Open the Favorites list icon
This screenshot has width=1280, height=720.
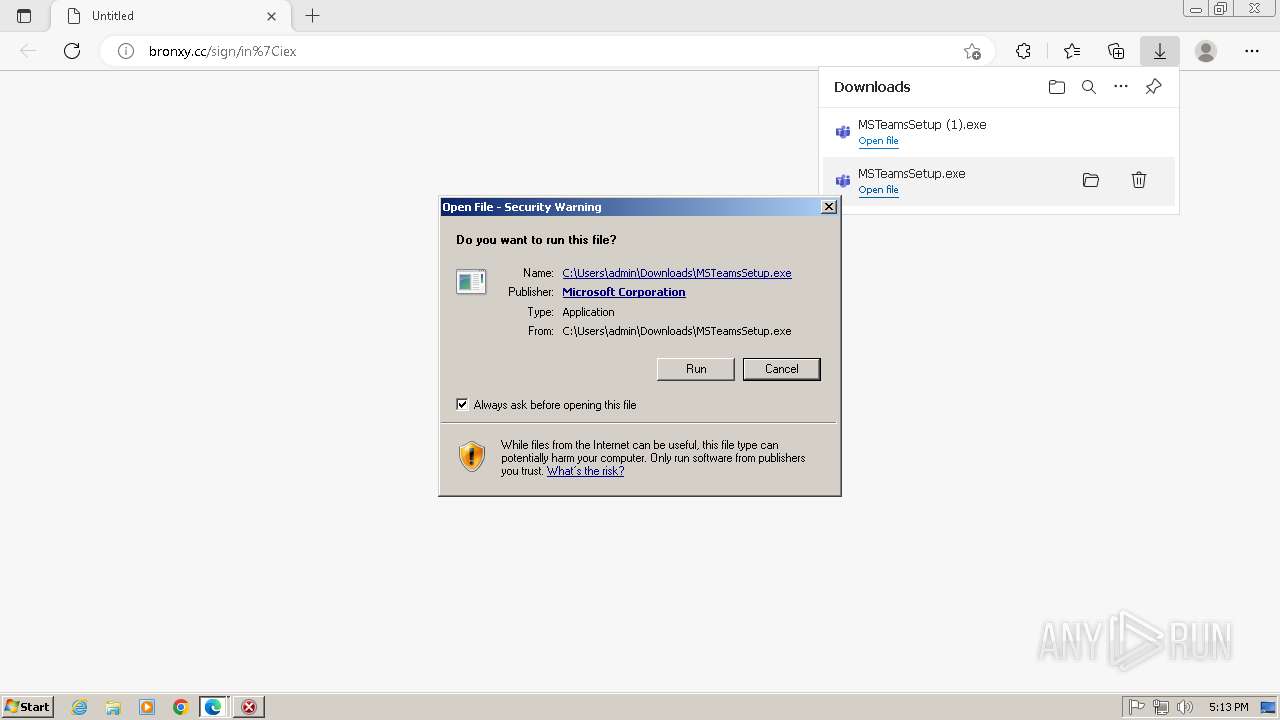click(x=1072, y=51)
